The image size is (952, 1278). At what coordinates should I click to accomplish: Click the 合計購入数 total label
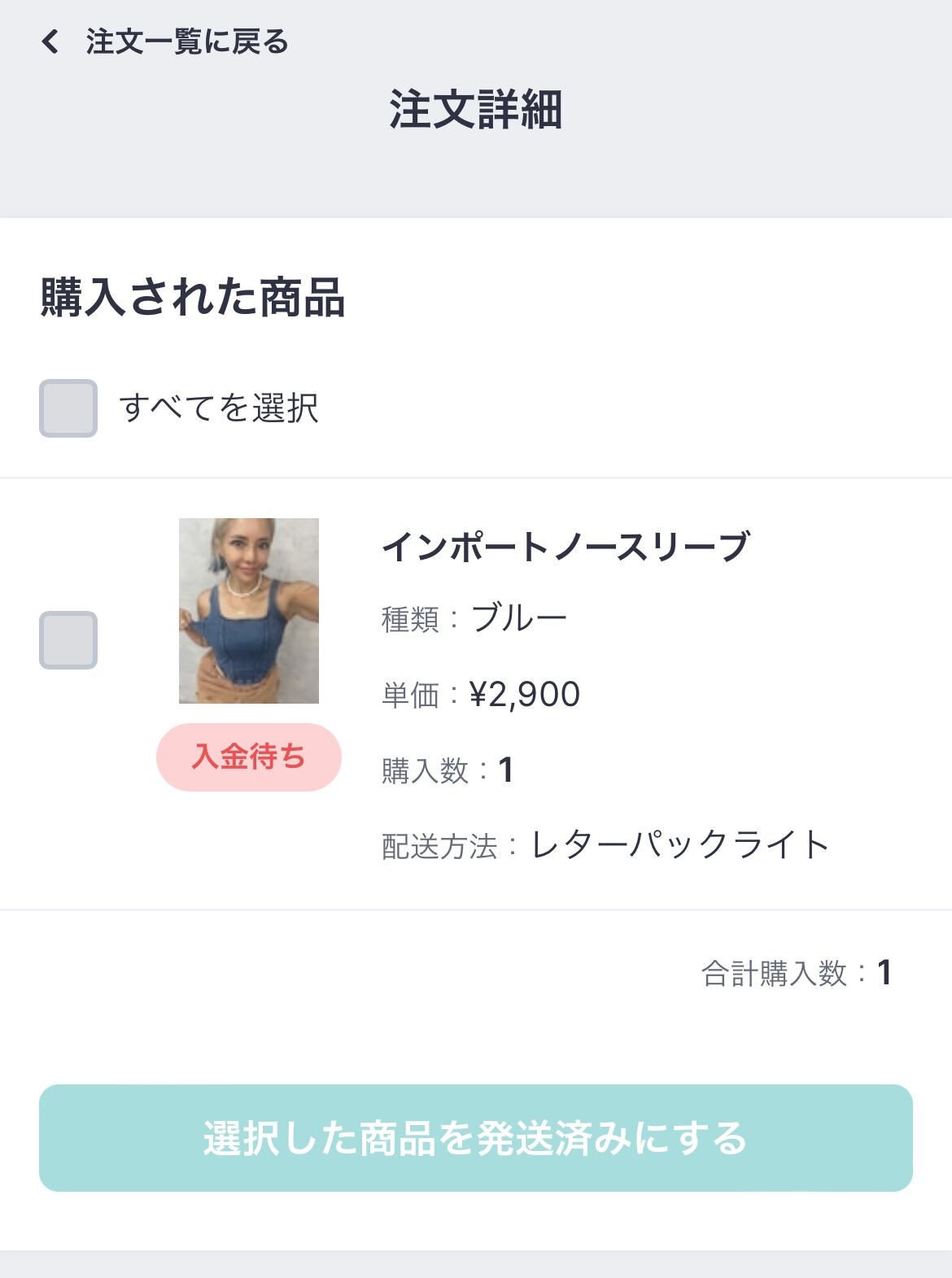(x=775, y=974)
